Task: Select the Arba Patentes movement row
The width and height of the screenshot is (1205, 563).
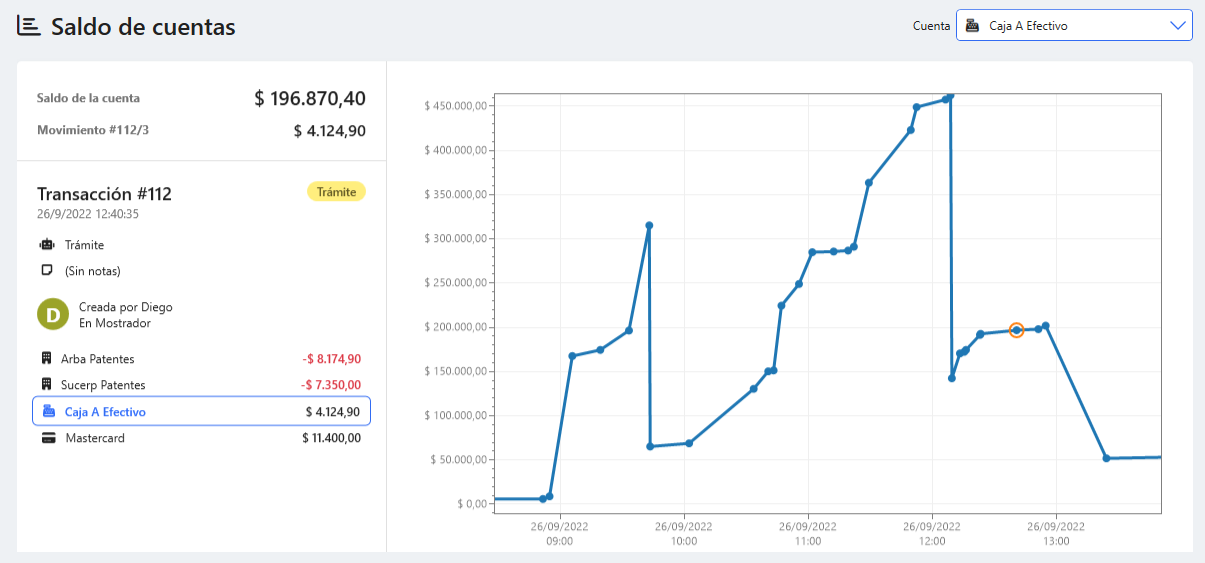Action: click(x=201, y=359)
